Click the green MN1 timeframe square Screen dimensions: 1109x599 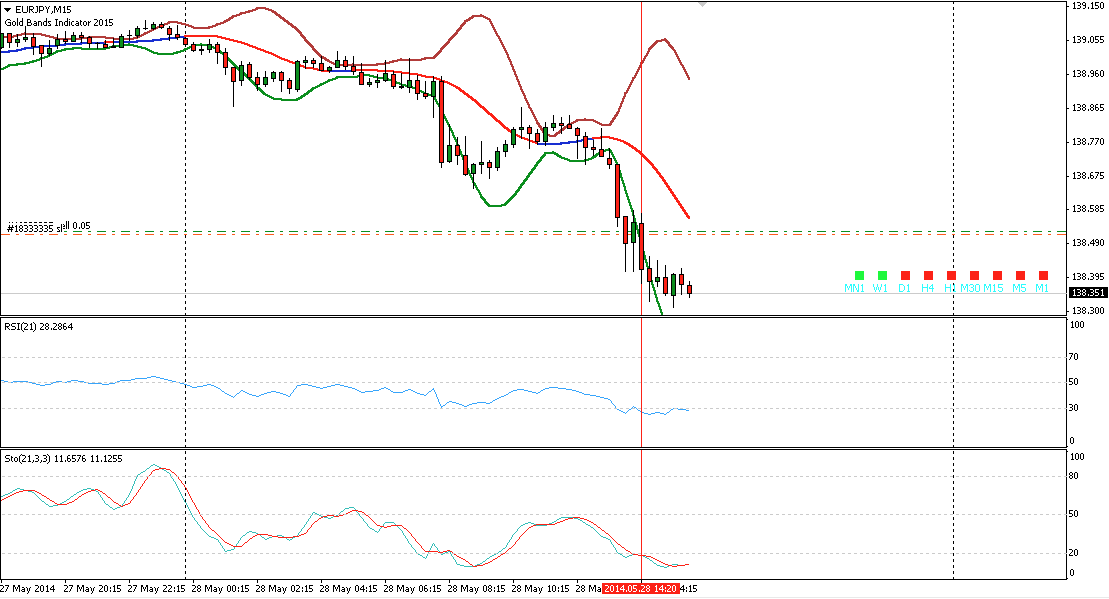pyautogui.click(x=857, y=275)
